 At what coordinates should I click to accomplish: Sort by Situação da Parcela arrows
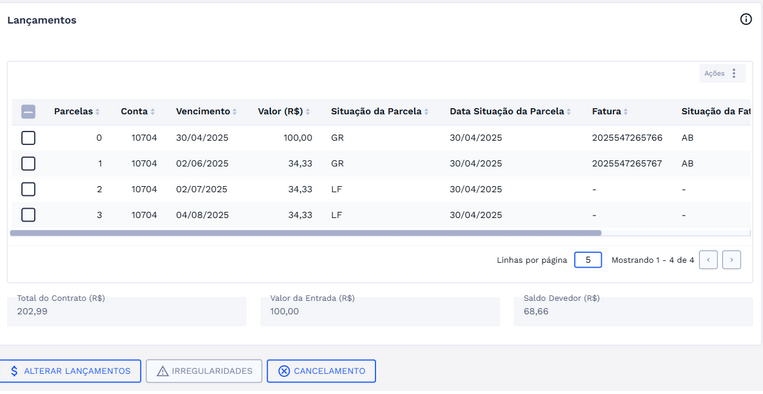(x=426, y=112)
